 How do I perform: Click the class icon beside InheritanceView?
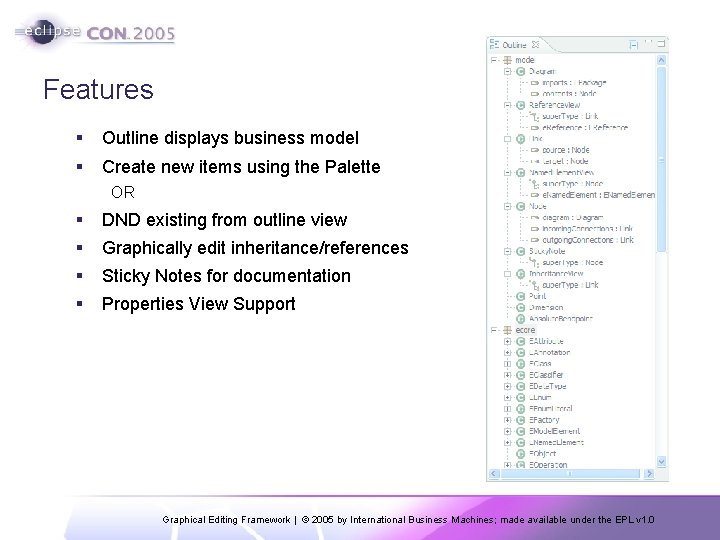[520, 274]
